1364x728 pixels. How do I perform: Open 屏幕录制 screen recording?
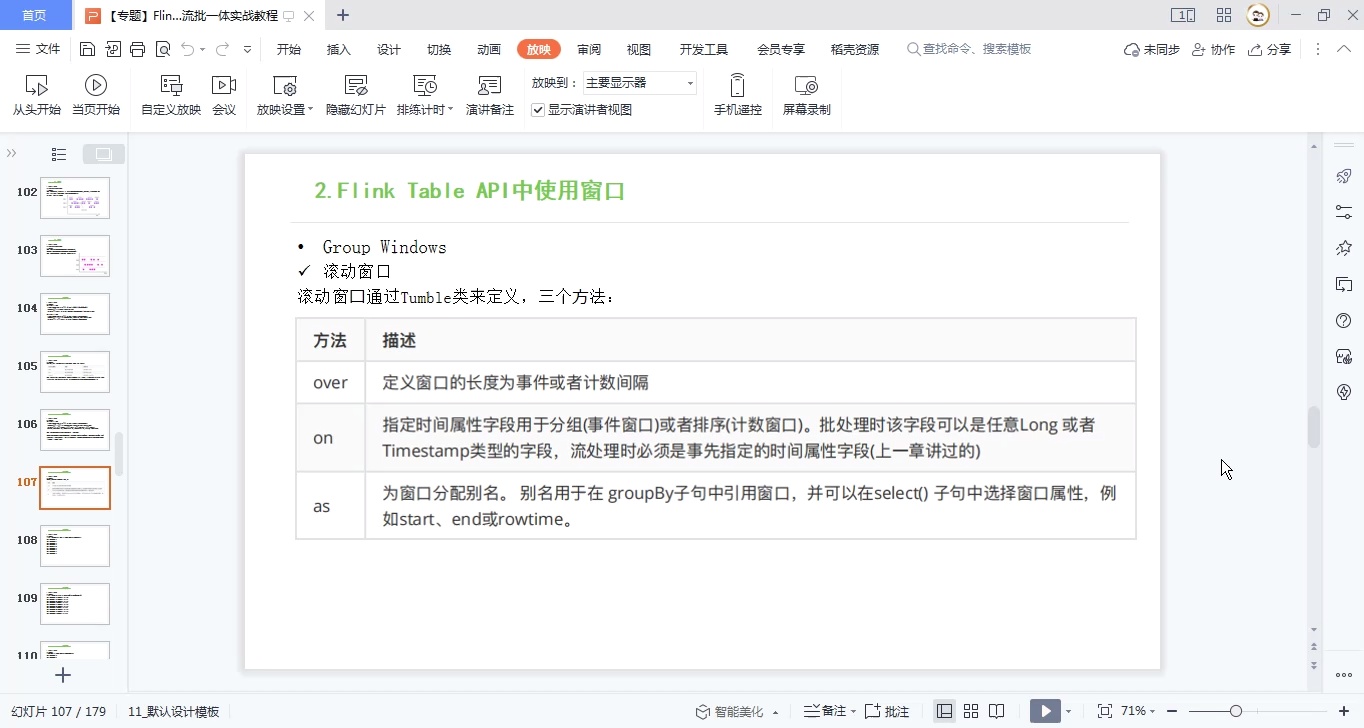[x=806, y=95]
